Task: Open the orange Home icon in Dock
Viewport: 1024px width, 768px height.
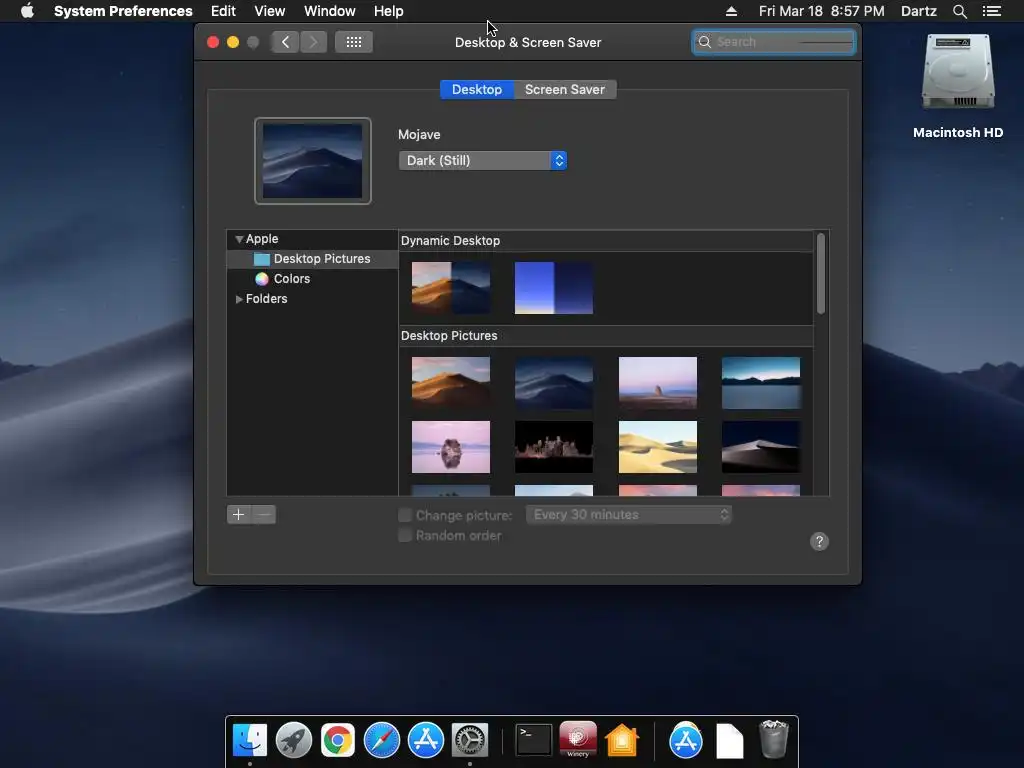Action: 622,740
